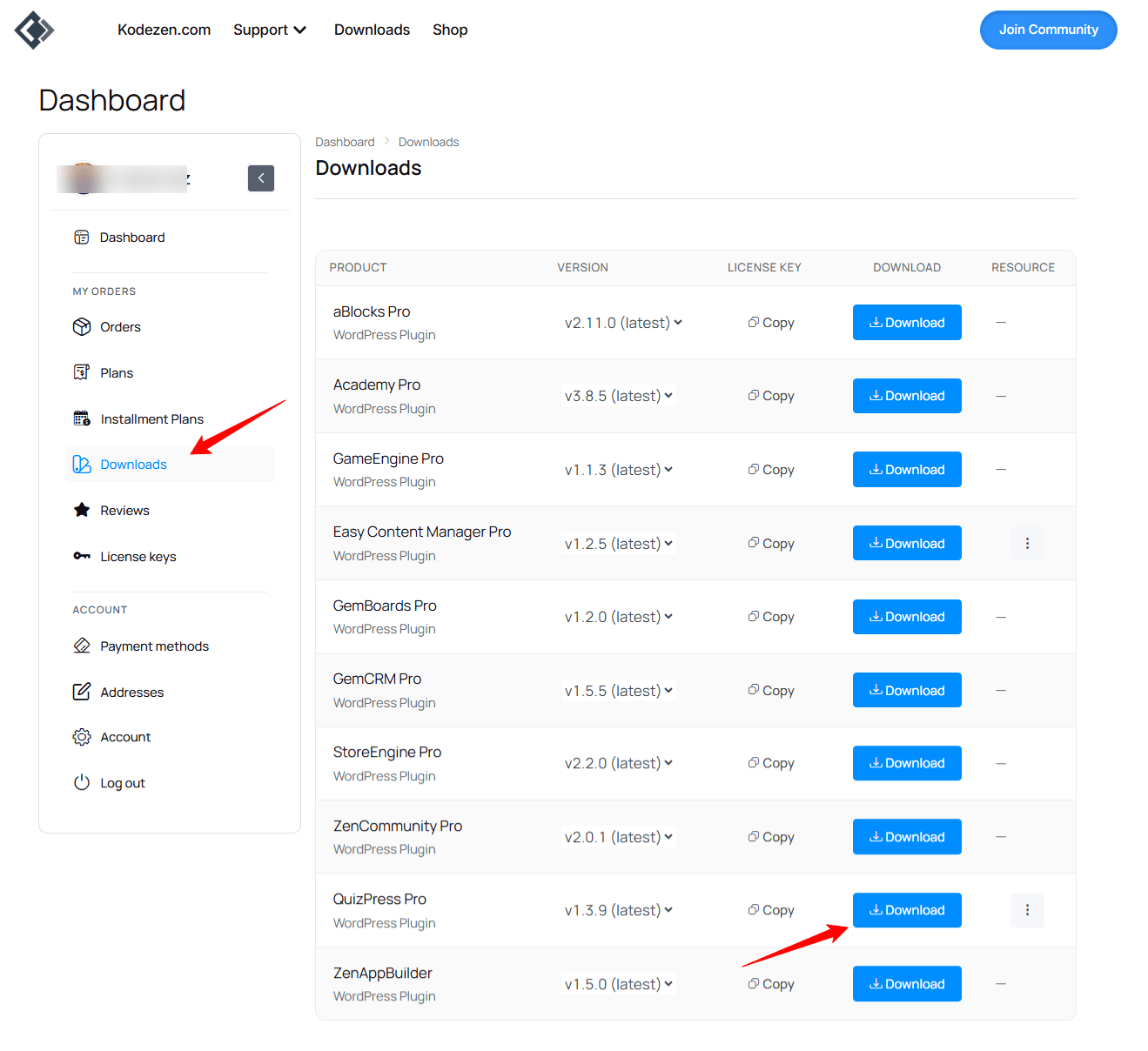Open version dropdown v1.1.3 for GameEngine Pro

coord(619,470)
